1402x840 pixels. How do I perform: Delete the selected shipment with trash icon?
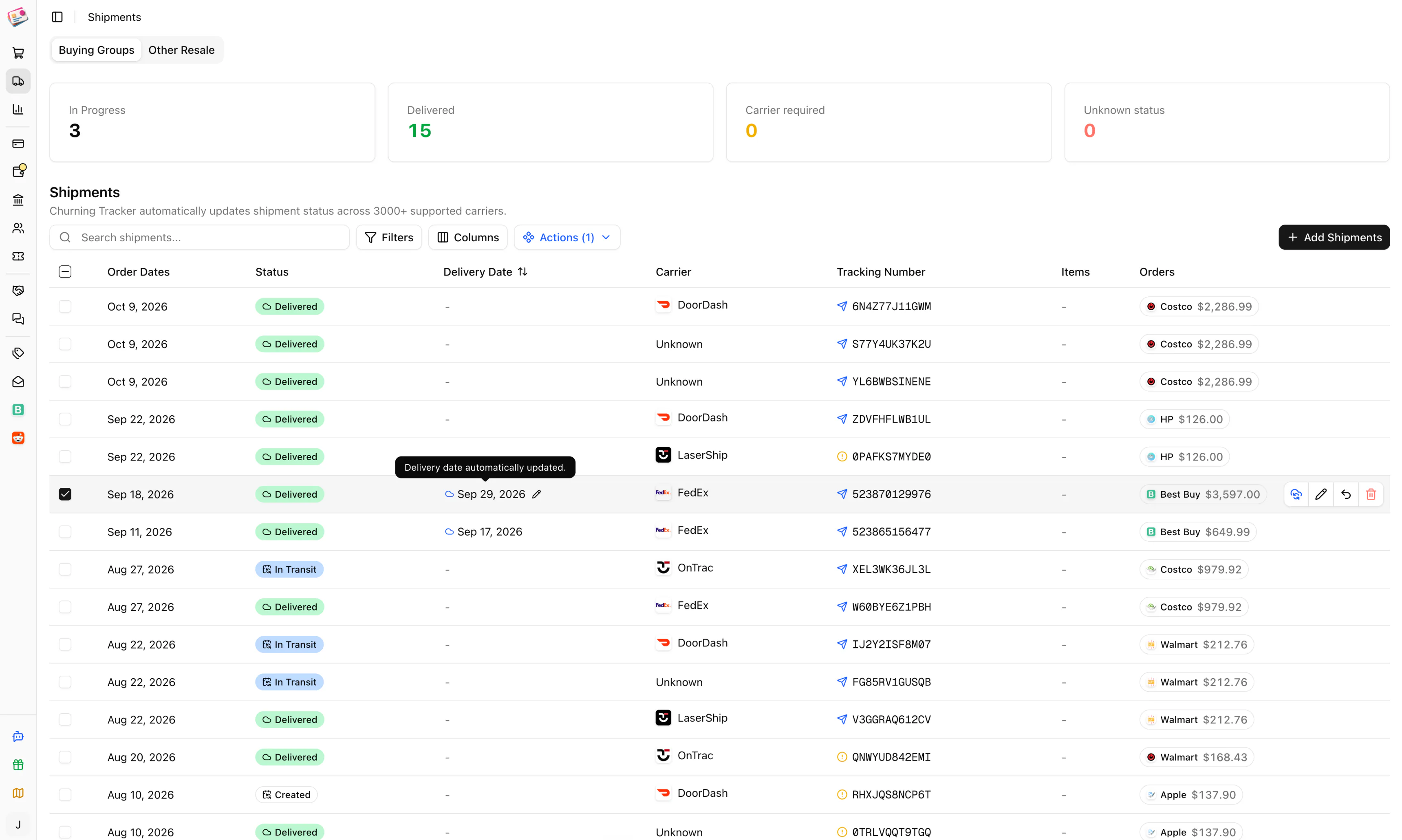pos(1371,494)
